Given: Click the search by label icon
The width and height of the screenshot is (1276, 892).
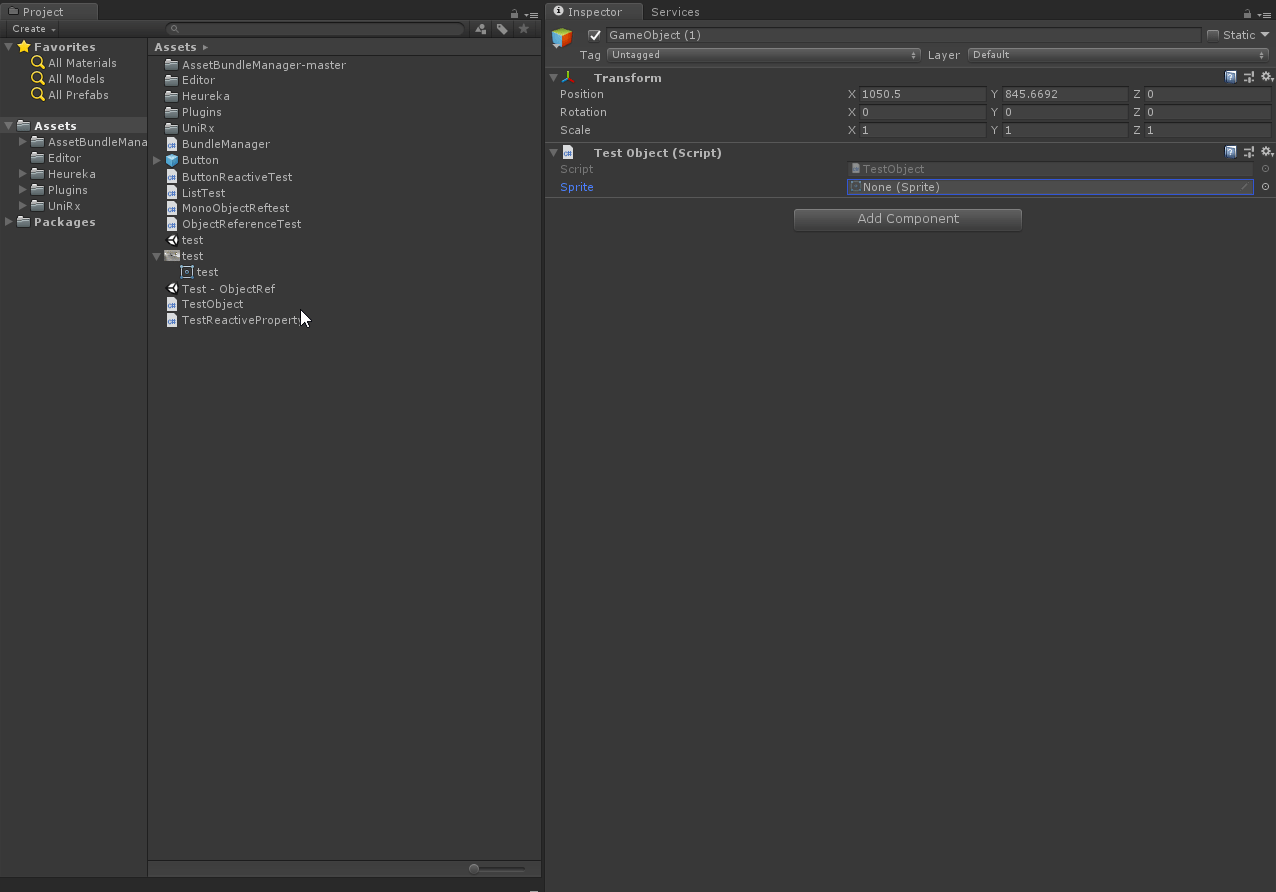Looking at the screenshot, I should pos(502,29).
